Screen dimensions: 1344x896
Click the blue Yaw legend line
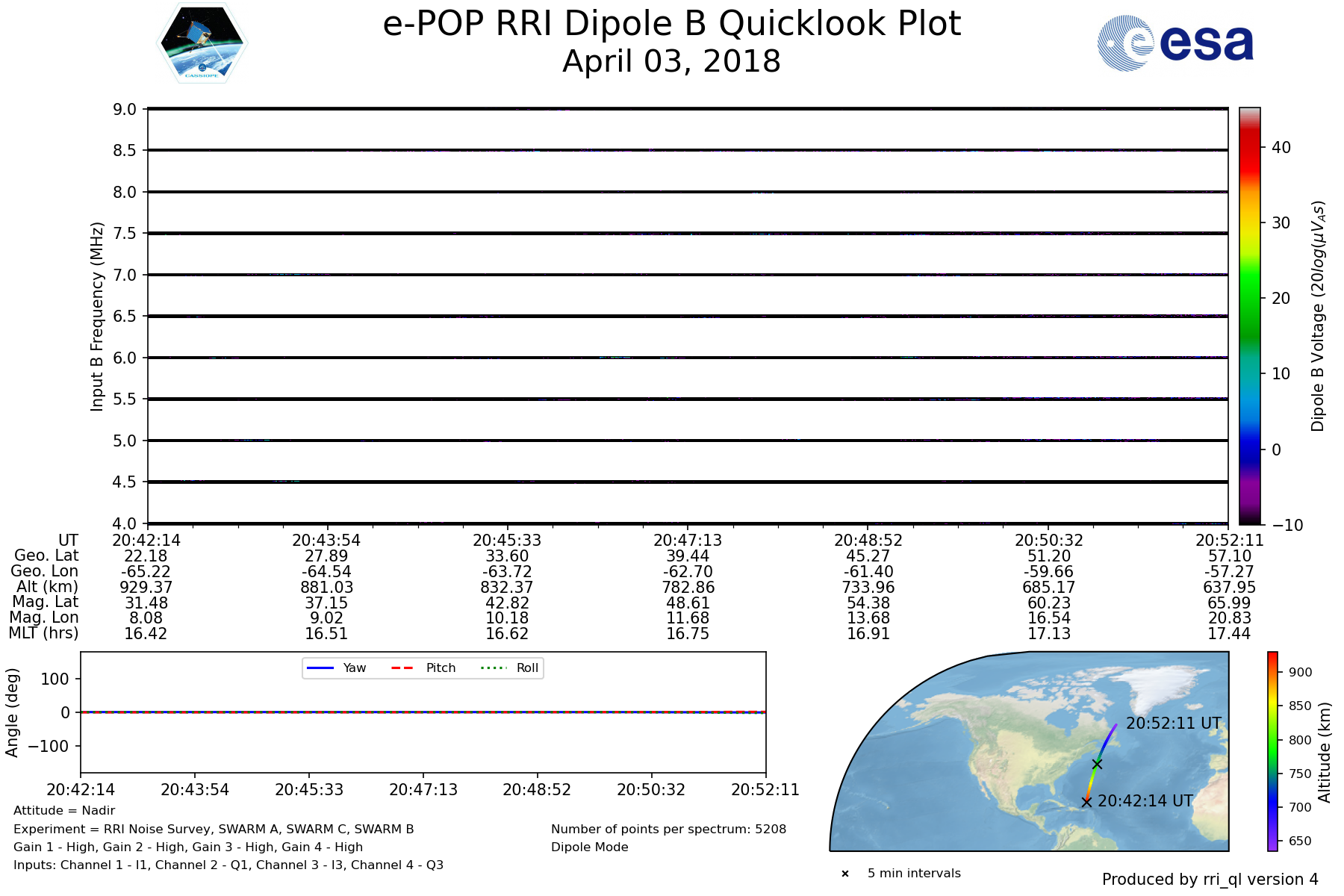320,668
